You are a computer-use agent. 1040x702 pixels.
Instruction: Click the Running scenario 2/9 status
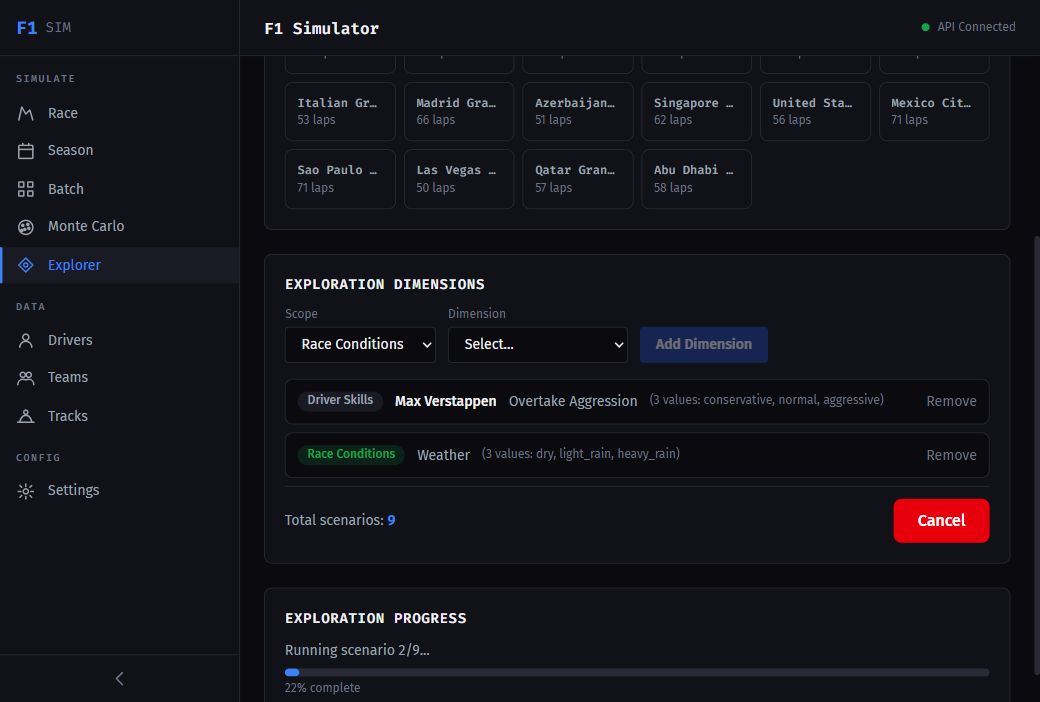(357, 650)
